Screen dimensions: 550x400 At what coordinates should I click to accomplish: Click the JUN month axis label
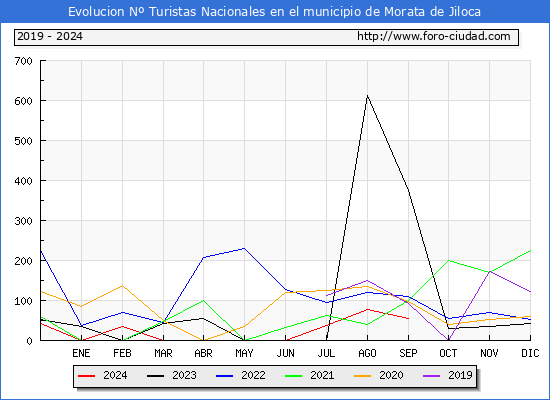tap(286, 353)
